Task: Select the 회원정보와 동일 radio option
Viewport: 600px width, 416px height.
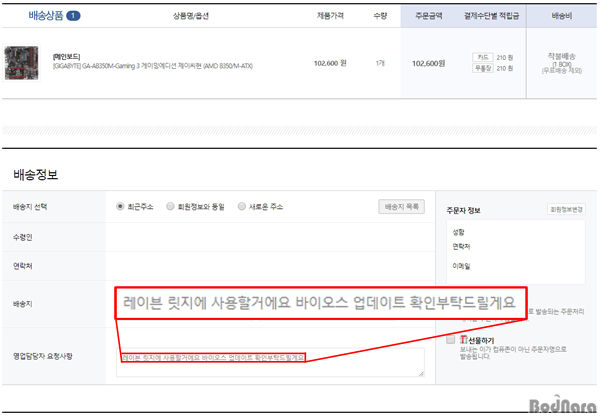Action: tap(171, 207)
